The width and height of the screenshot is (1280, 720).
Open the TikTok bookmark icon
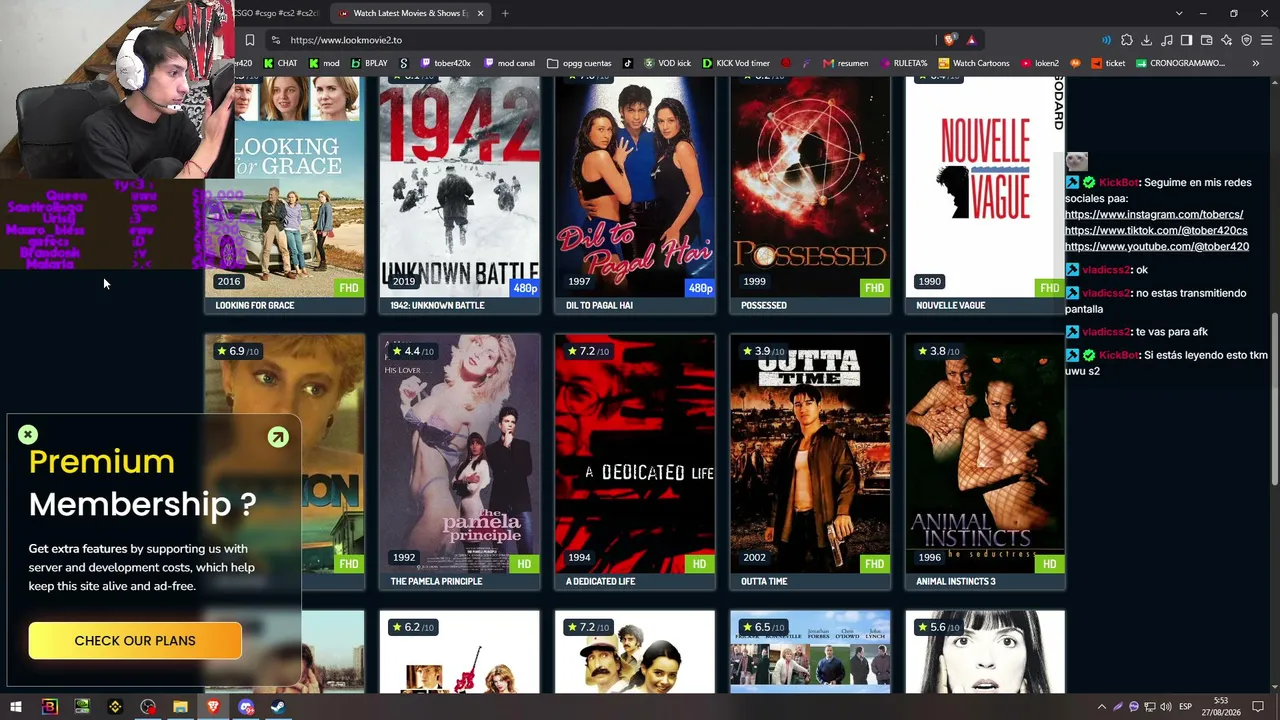(x=627, y=63)
